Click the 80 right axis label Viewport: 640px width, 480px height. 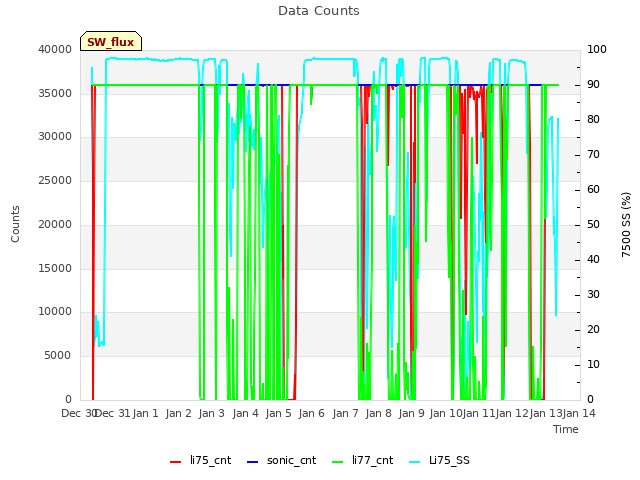click(x=593, y=119)
